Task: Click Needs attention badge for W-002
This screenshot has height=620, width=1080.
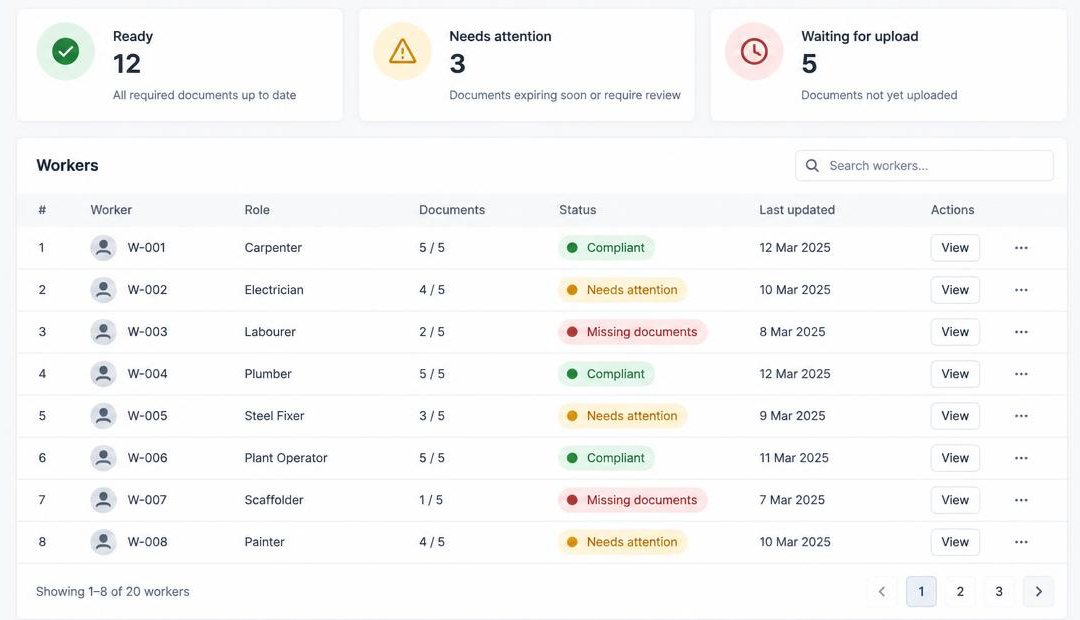Action: point(623,290)
